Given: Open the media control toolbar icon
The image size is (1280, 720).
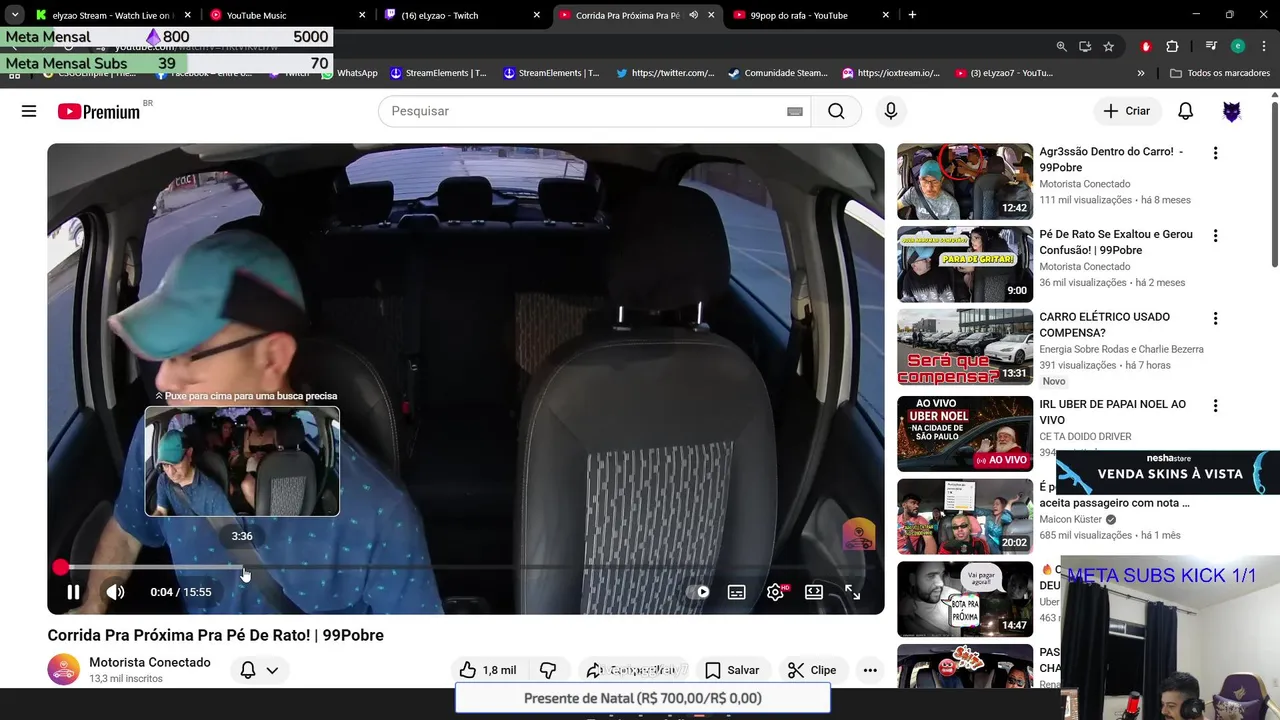Looking at the screenshot, I should 1211,46.
